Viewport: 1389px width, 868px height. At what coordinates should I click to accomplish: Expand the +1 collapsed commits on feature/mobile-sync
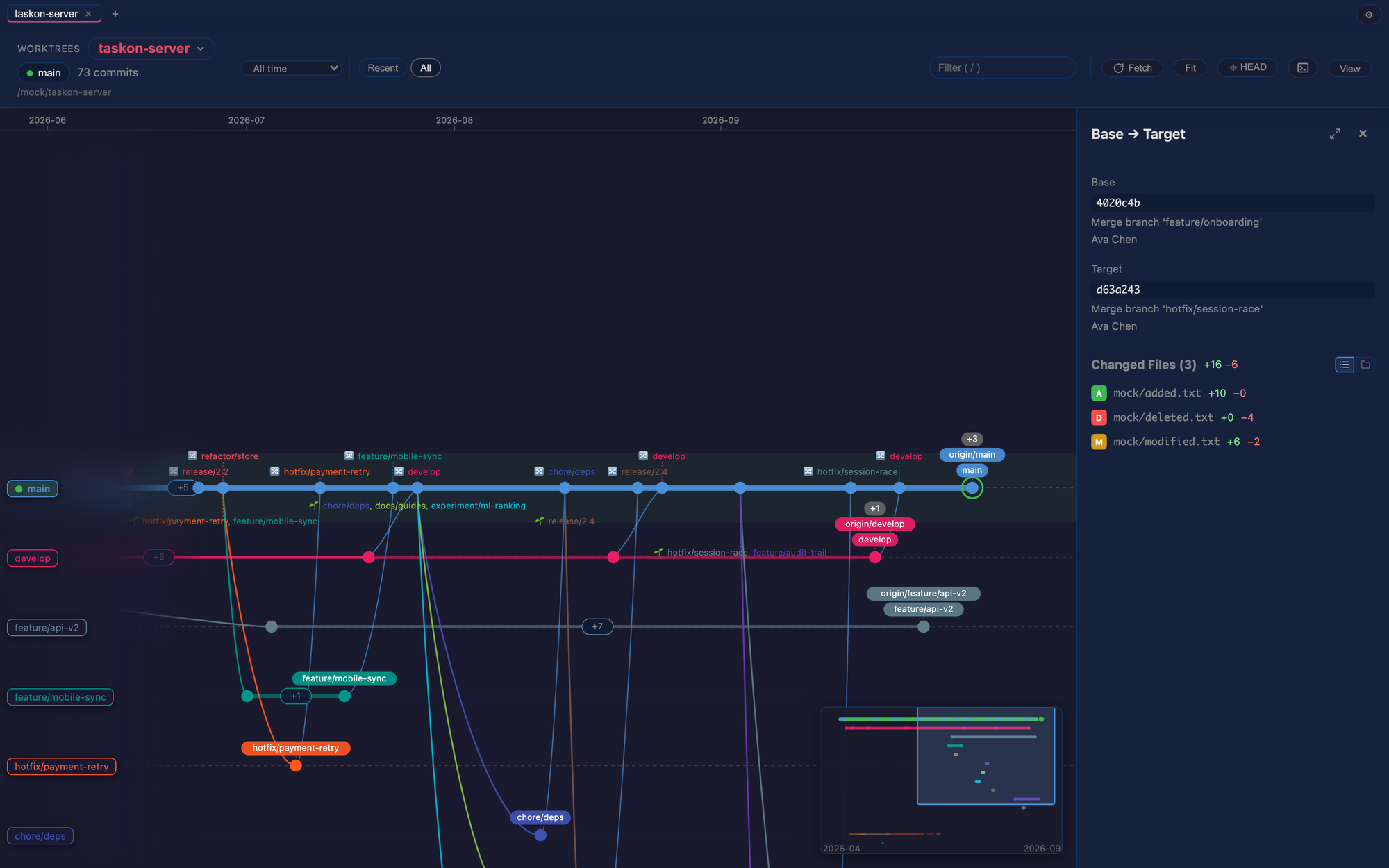(x=296, y=696)
